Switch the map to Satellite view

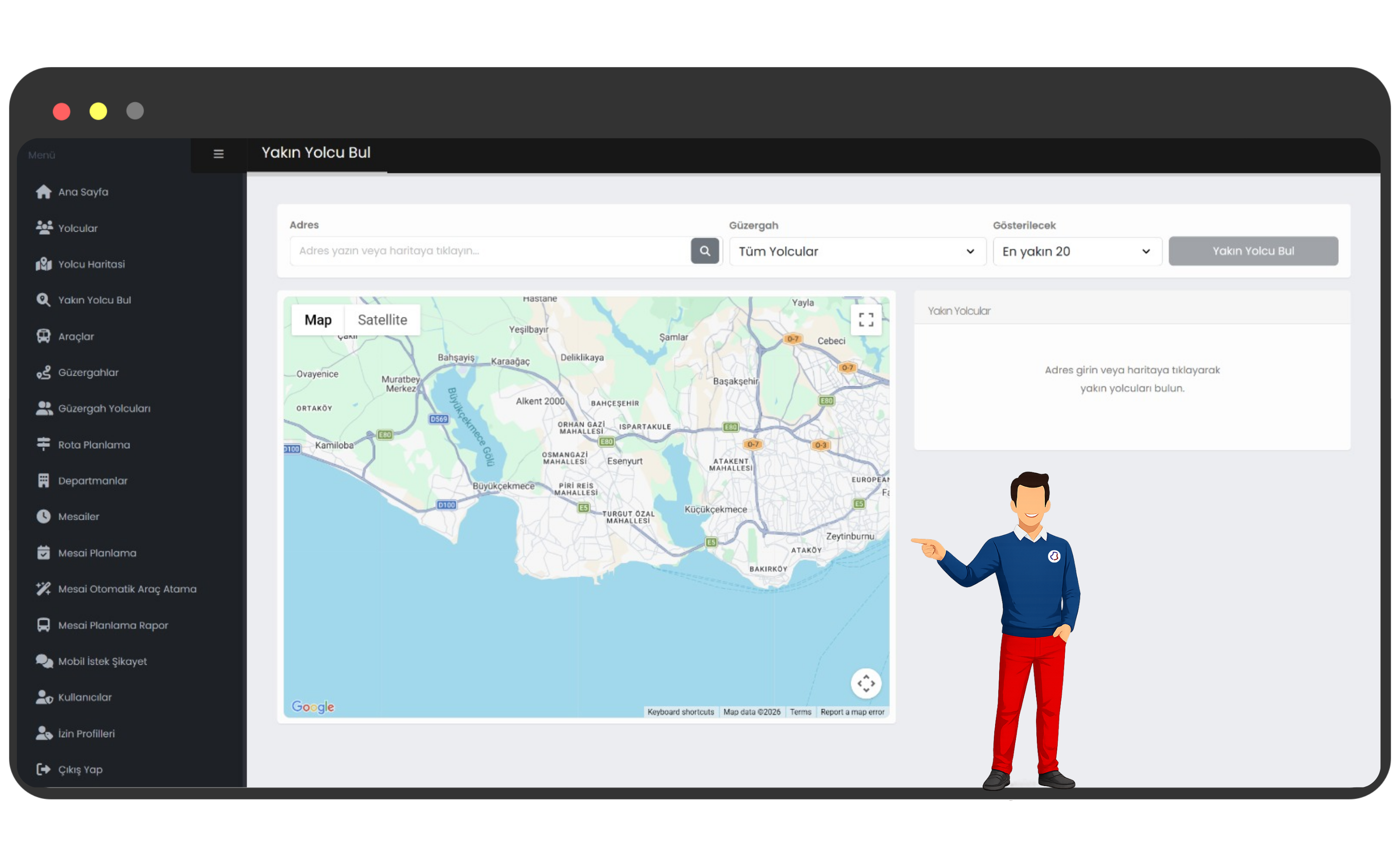tap(382, 320)
